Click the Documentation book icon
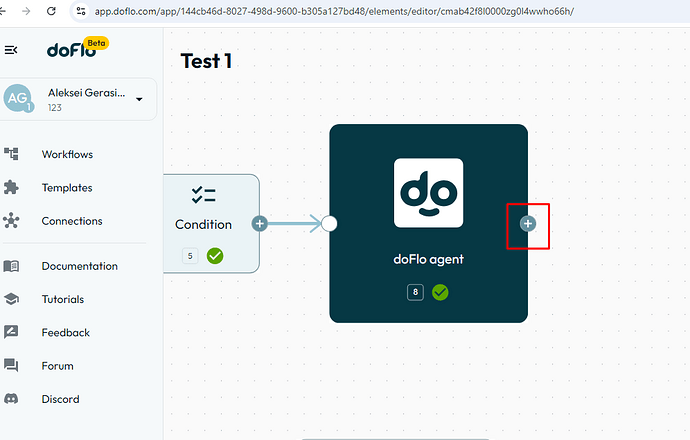The width and height of the screenshot is (690, 440). point(11,266)
